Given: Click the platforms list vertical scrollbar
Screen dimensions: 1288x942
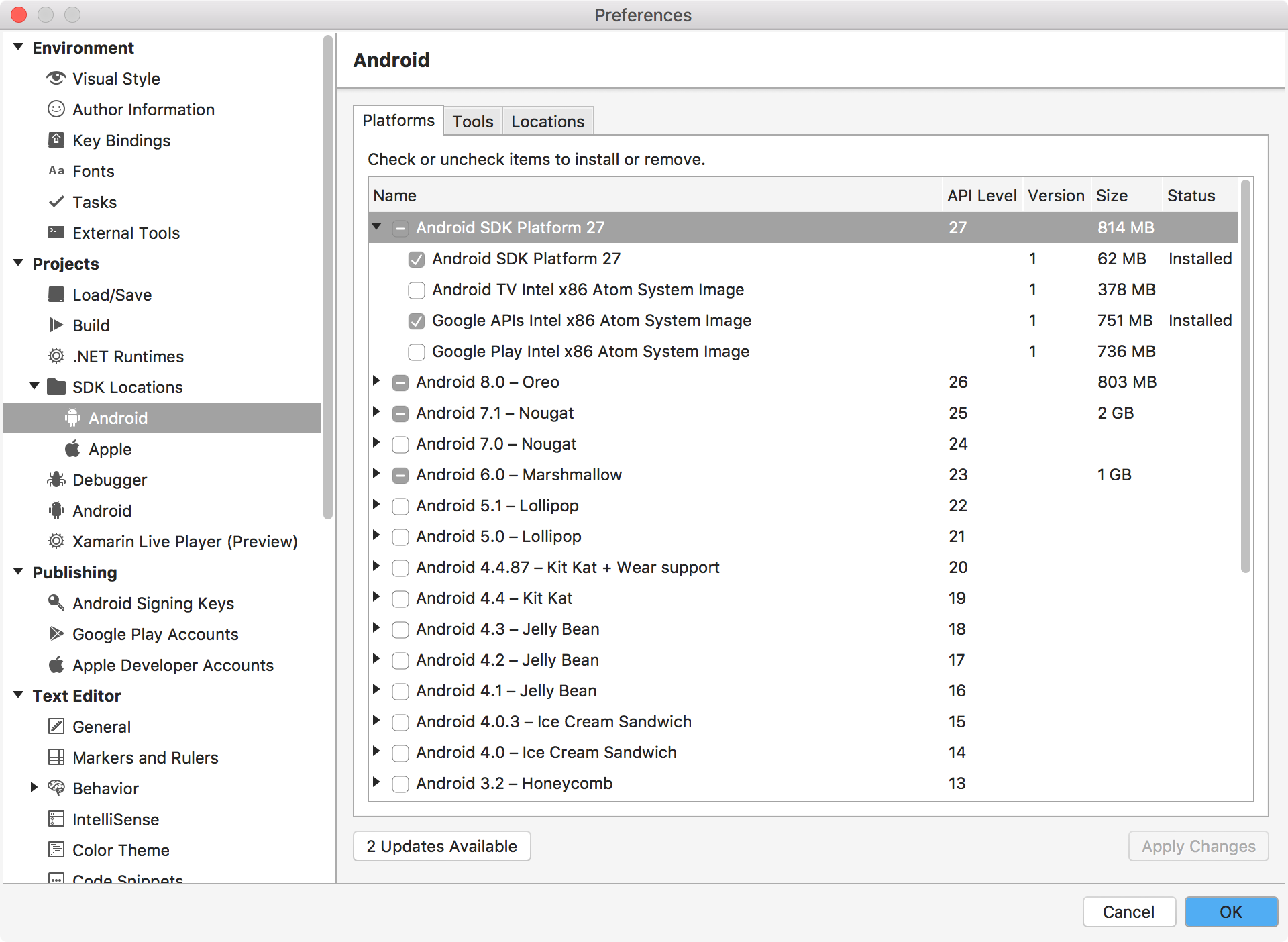Looking at the screenshot, I should [x=1246, y=376].
